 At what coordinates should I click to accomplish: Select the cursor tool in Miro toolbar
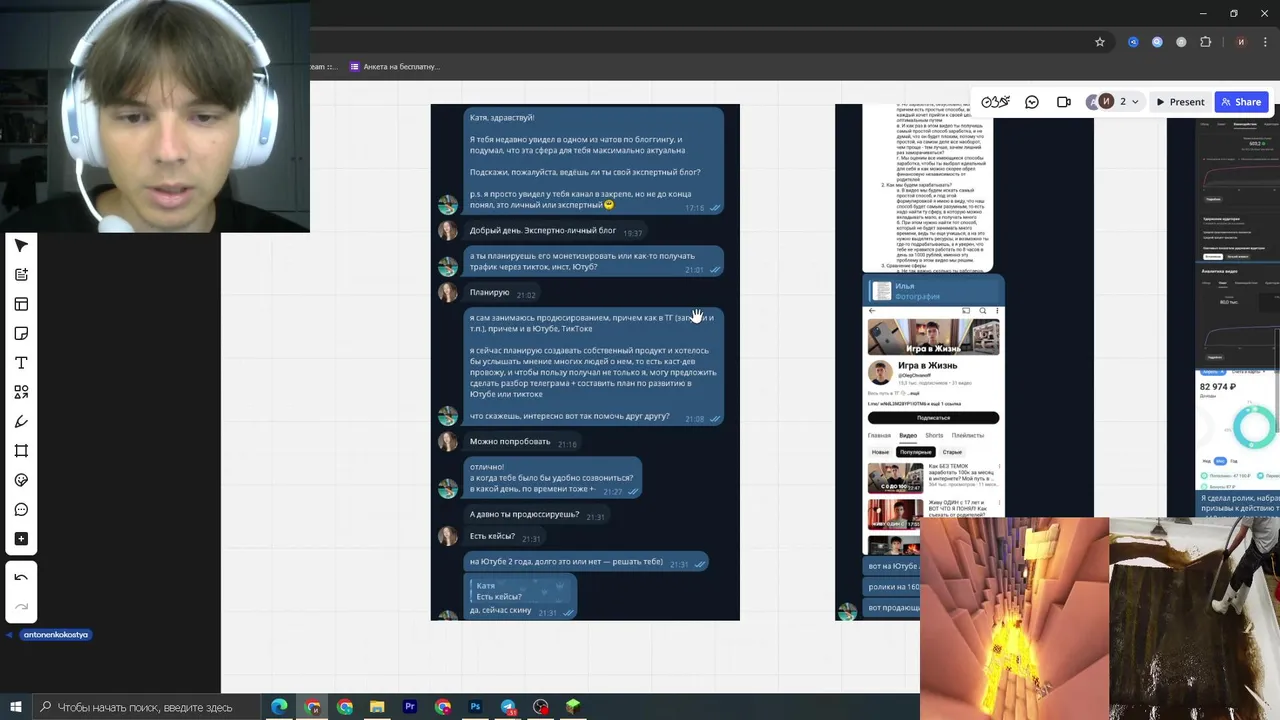click(21, 245)
